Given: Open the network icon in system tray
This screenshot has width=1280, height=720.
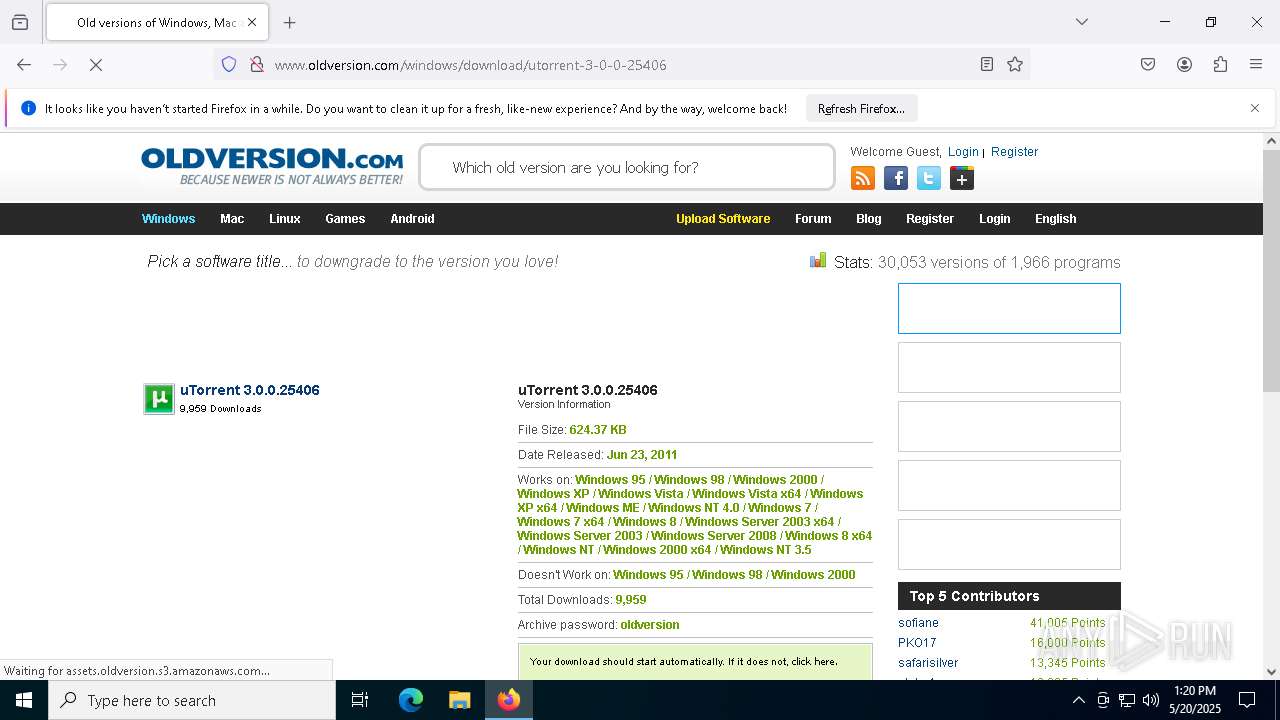Looking at the screenshot, I should [x=1127, y=700].
